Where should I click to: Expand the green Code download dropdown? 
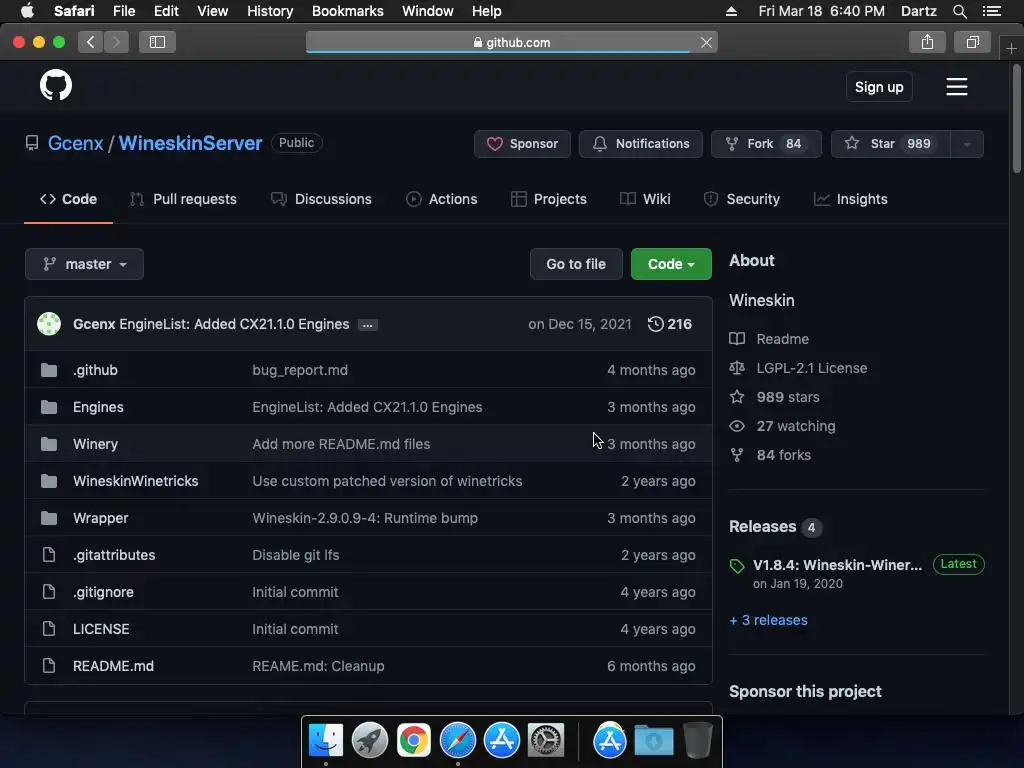671,264
